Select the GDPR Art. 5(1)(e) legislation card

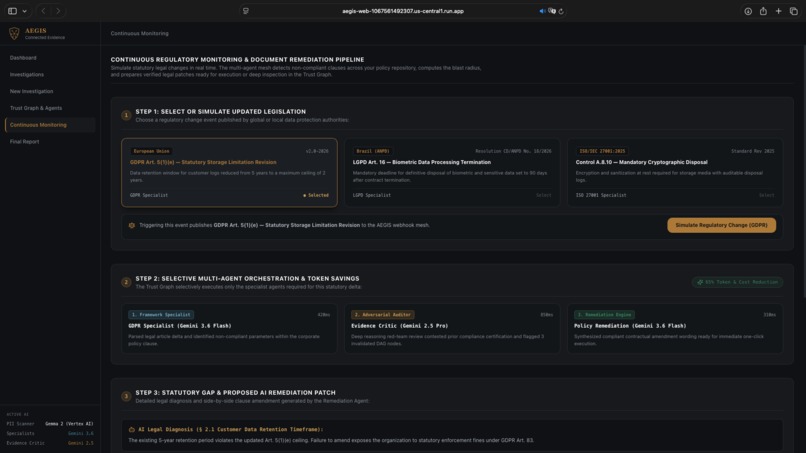(229, 172)
